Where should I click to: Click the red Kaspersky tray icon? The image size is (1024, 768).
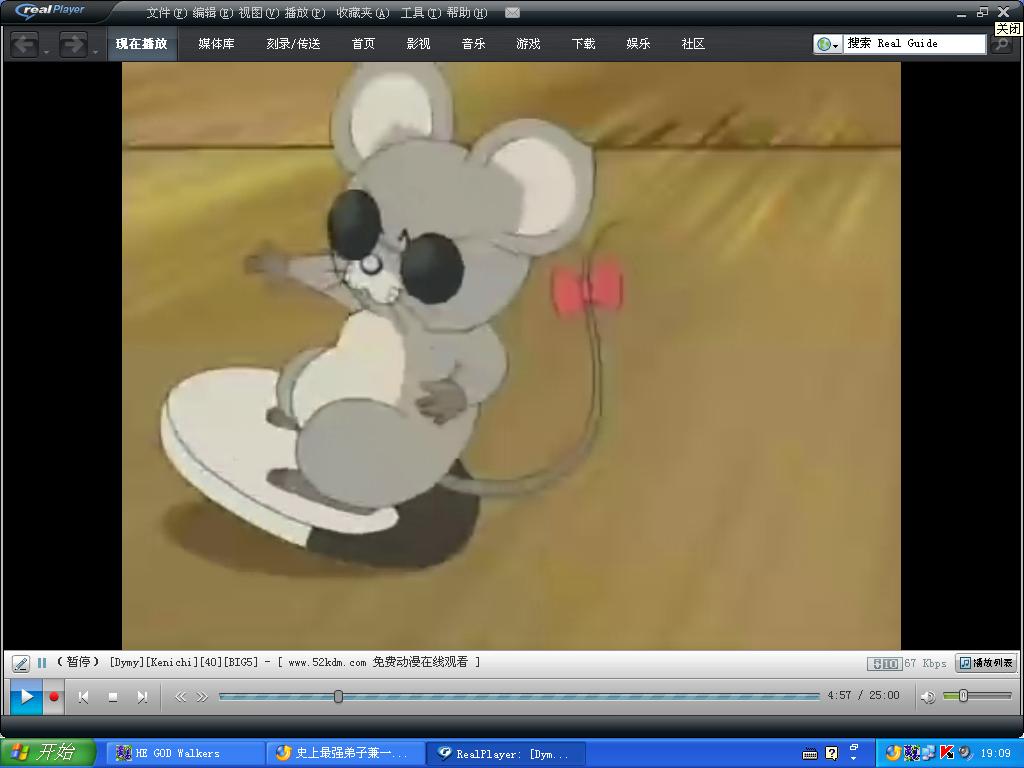pyautogui.click(x=946, y=753)
